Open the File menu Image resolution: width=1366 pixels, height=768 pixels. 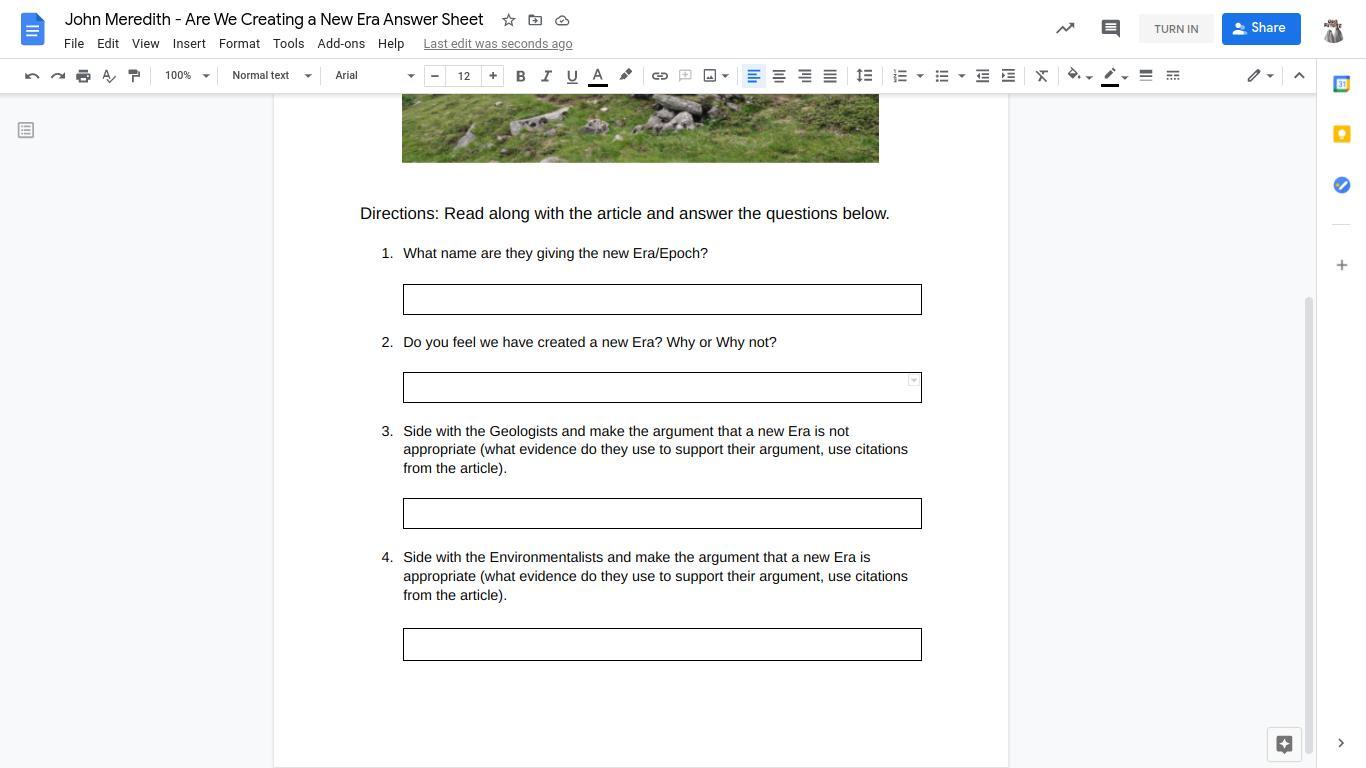pos(74,44)
